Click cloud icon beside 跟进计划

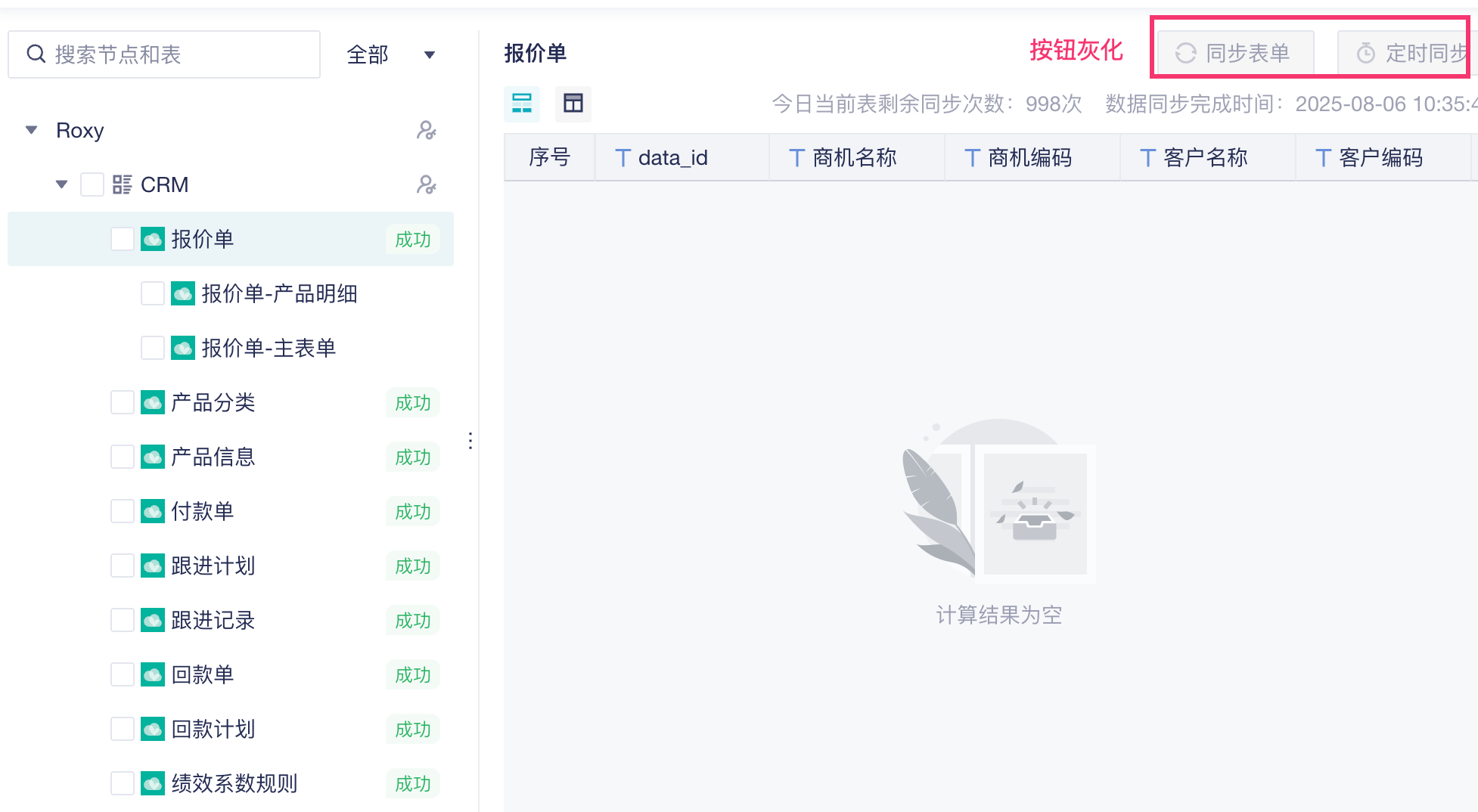coord(153,566)
